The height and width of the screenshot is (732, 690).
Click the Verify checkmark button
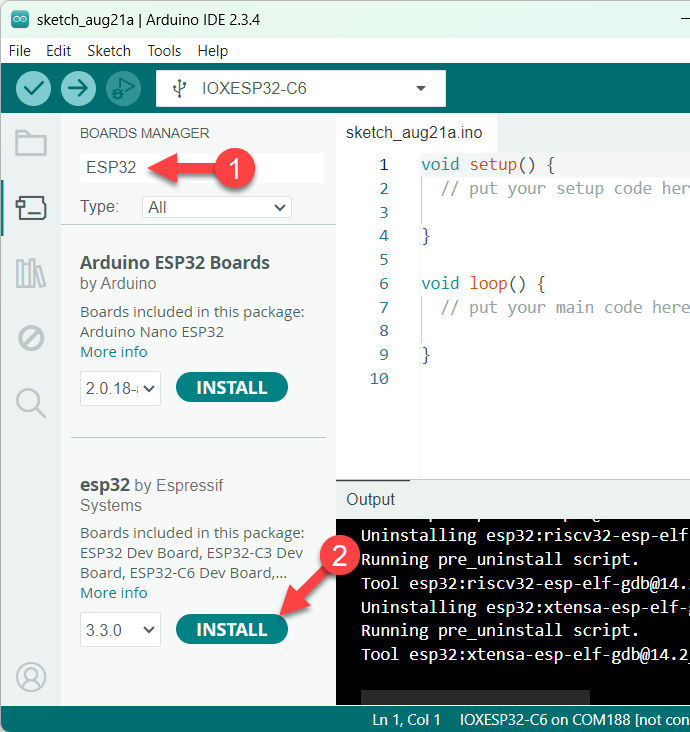33,88
